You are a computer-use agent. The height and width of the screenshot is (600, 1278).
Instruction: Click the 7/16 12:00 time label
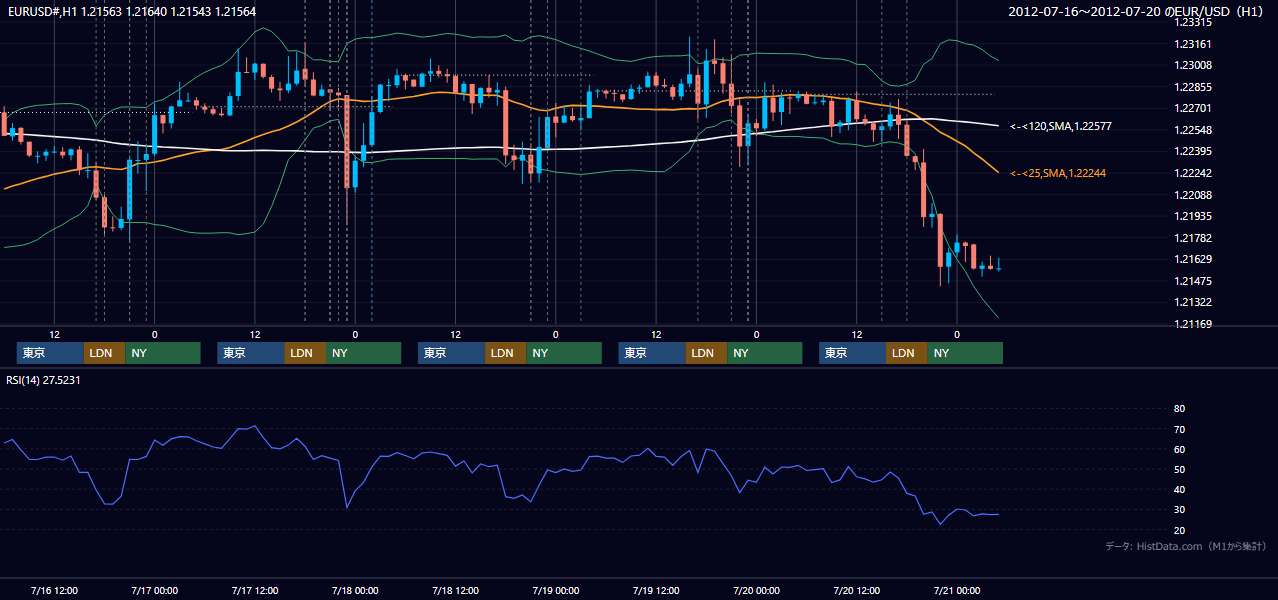pyautogui.click(x=54, y=590)
